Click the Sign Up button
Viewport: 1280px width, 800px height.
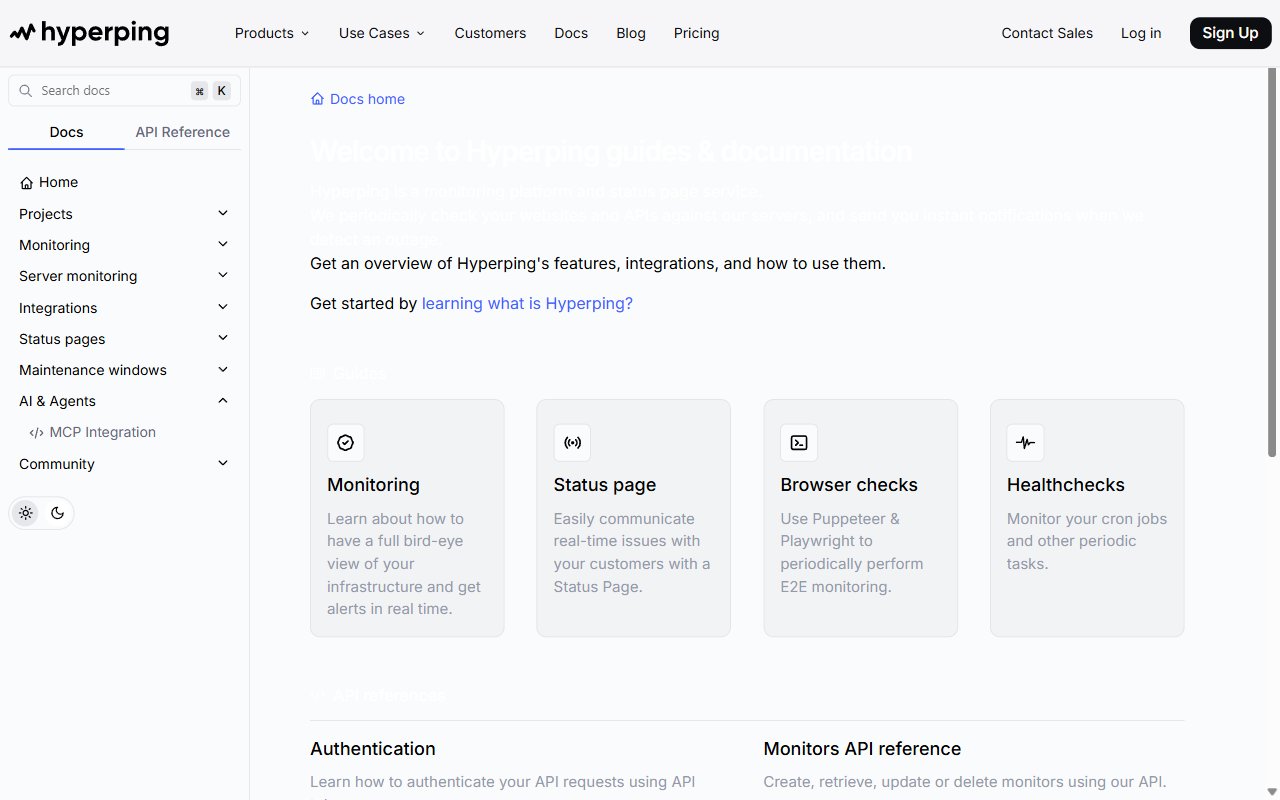point(1230,33)
